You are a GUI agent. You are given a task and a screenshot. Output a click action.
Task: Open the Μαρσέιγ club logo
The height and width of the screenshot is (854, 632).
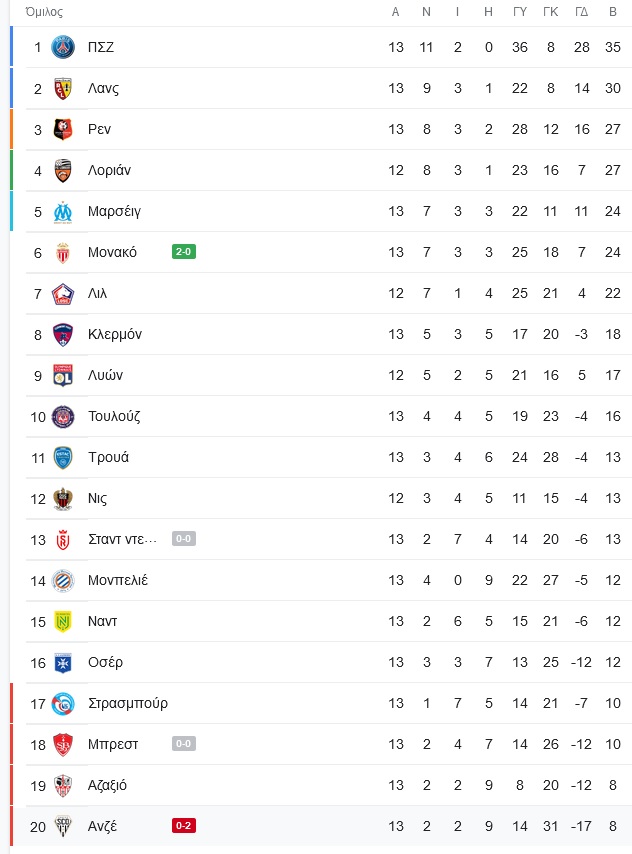[x=63, y=211]
